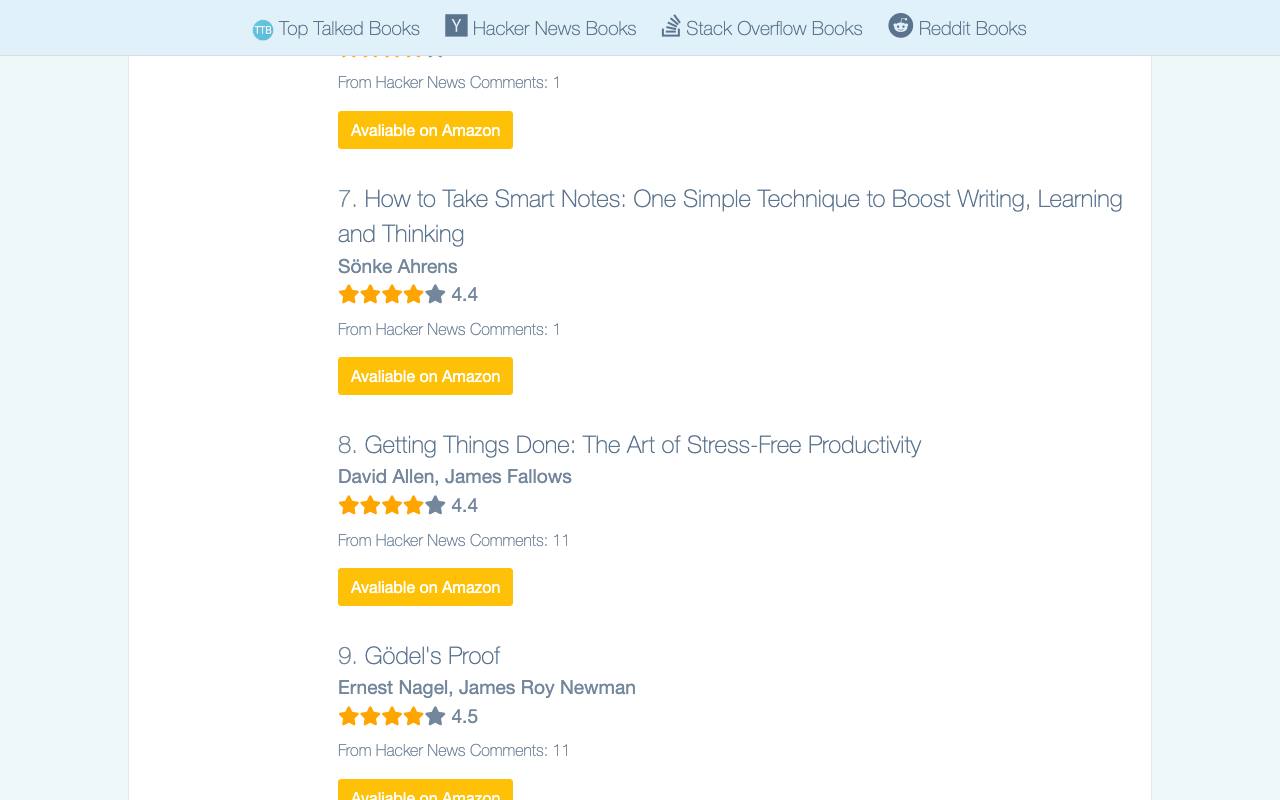Open the Gödel's Proof book title
Screen dimensions: 1280x800
pyautogui.click(x=419, y=655)
